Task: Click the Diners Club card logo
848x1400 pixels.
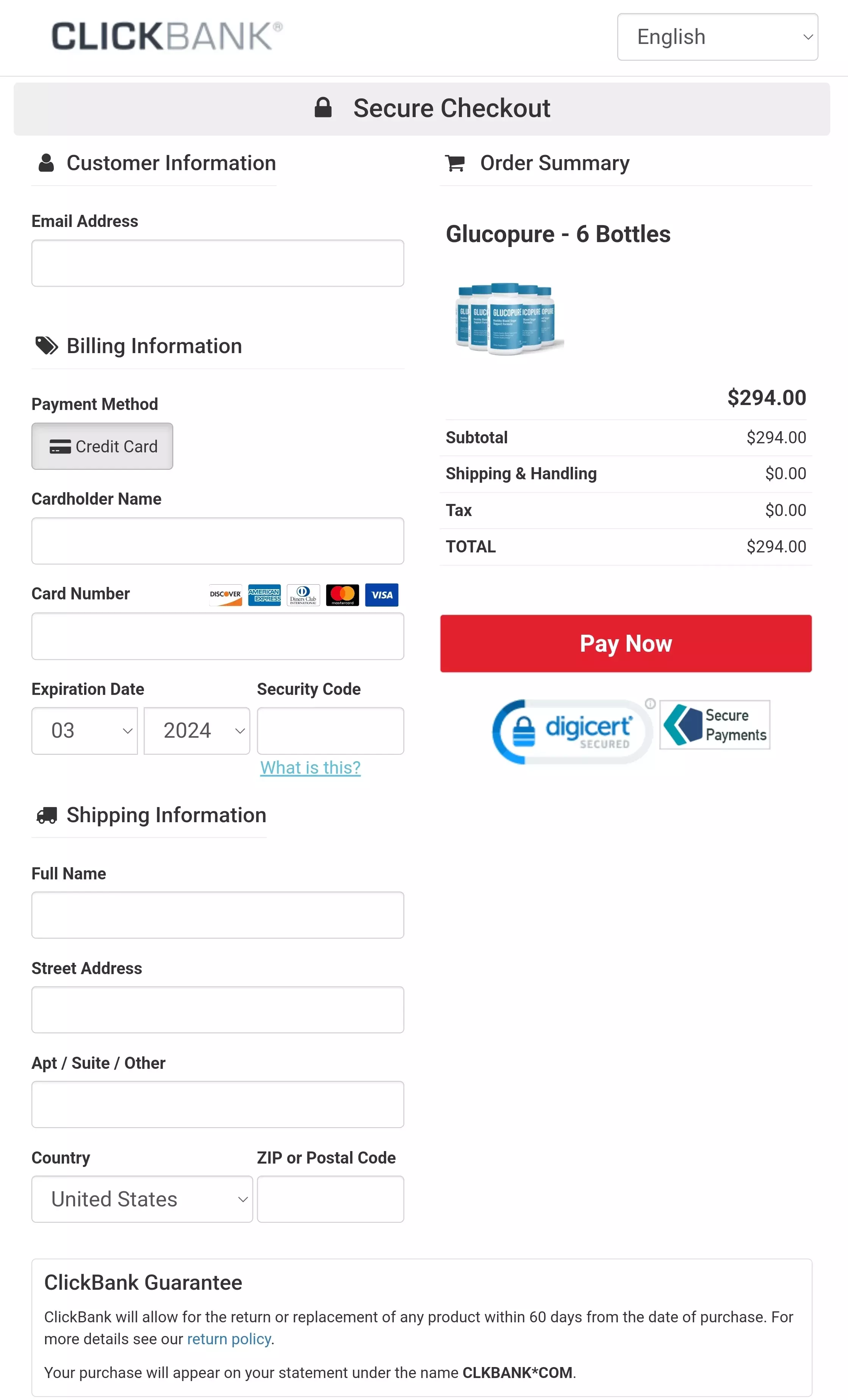Action: coord(304,595)
